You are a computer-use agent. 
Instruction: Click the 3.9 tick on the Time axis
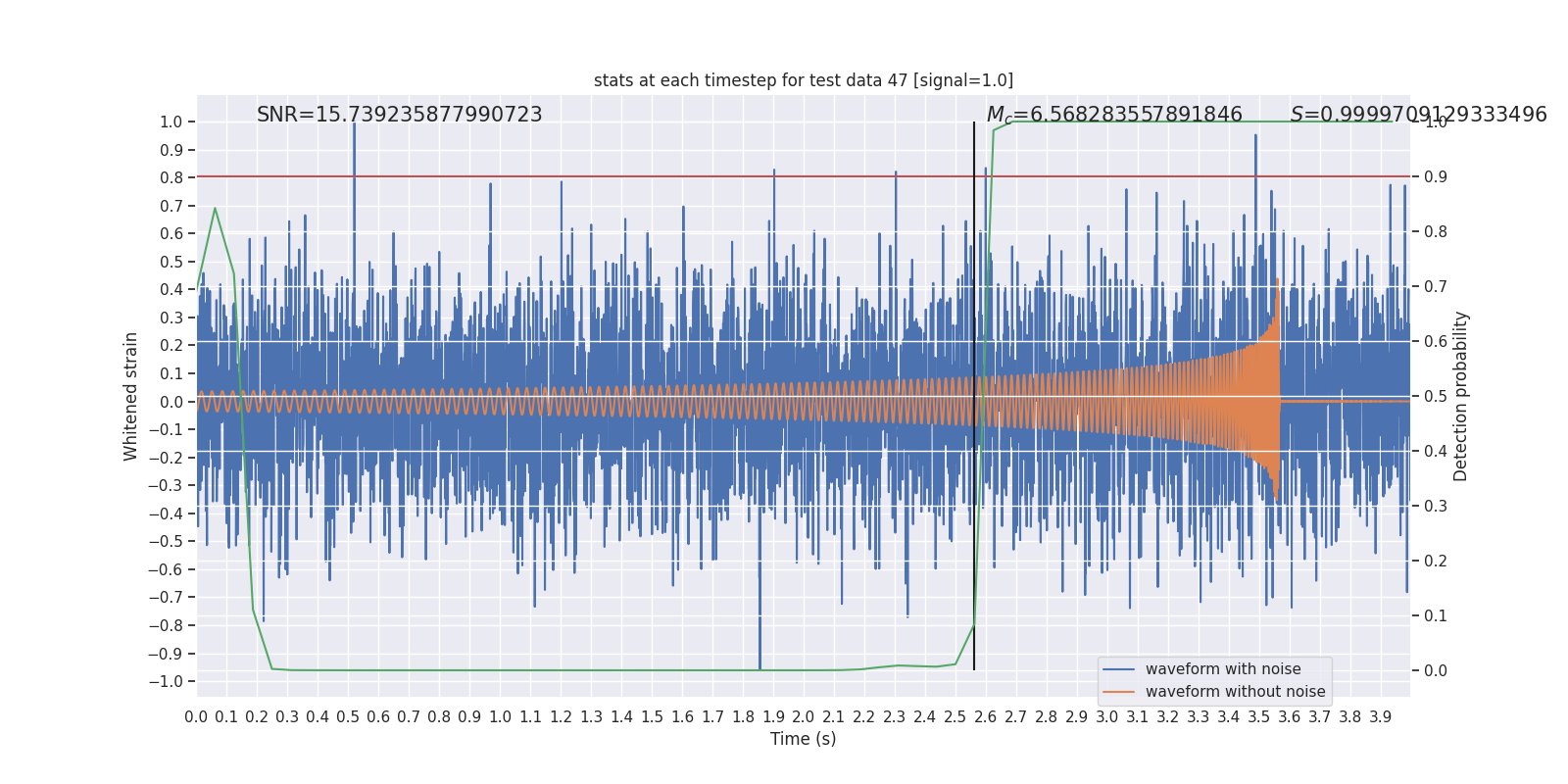(x=1381, y=717)
